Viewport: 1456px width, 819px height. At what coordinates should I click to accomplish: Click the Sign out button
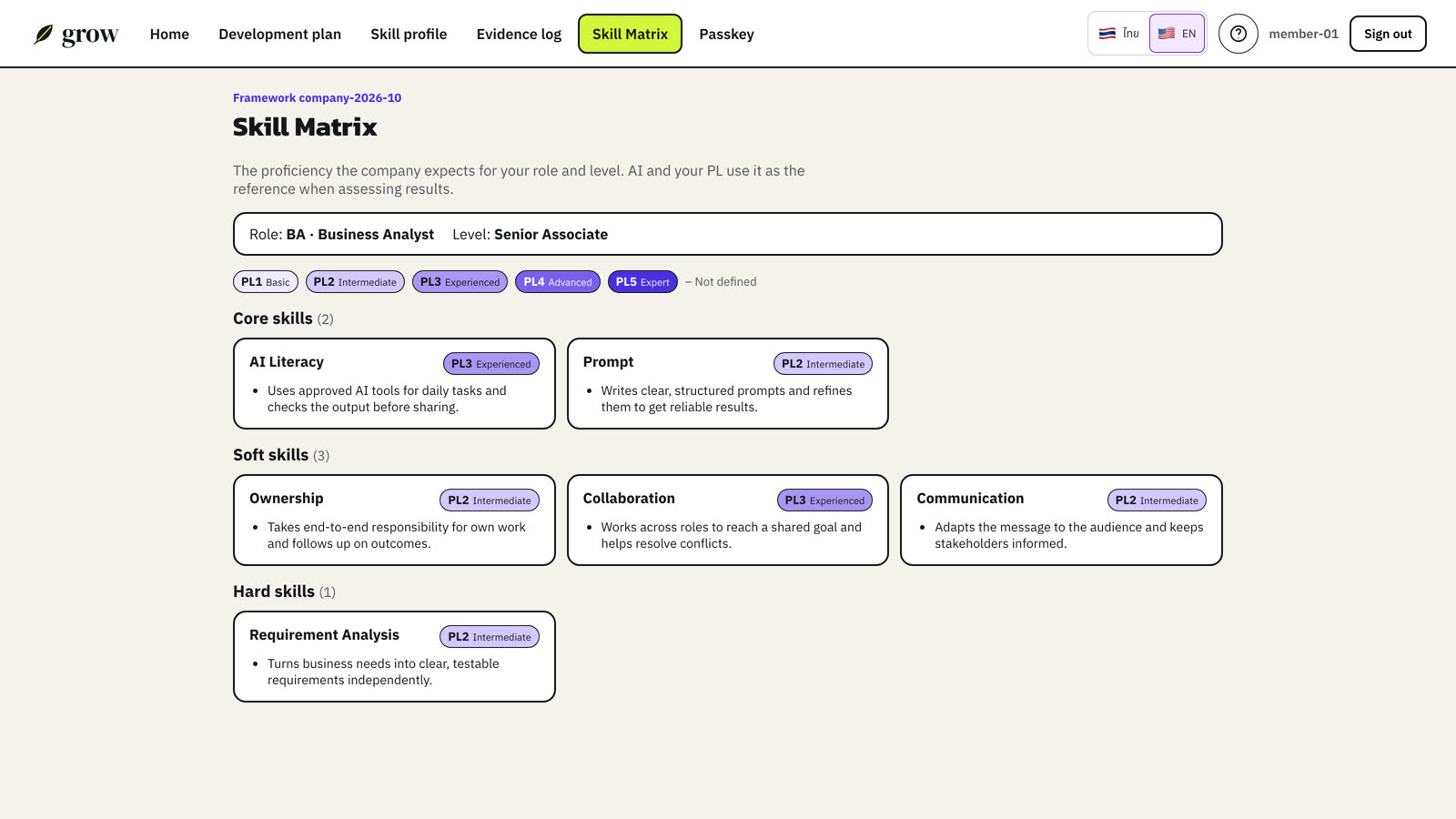tap(1388, 34)
